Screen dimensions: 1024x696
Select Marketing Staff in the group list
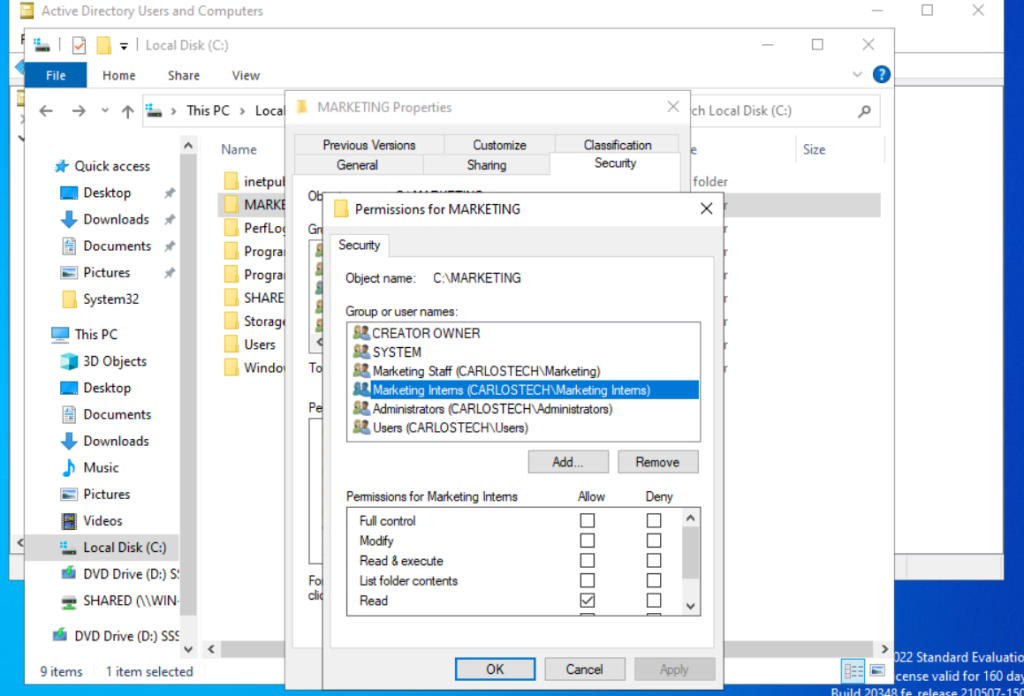click(486, 371)
